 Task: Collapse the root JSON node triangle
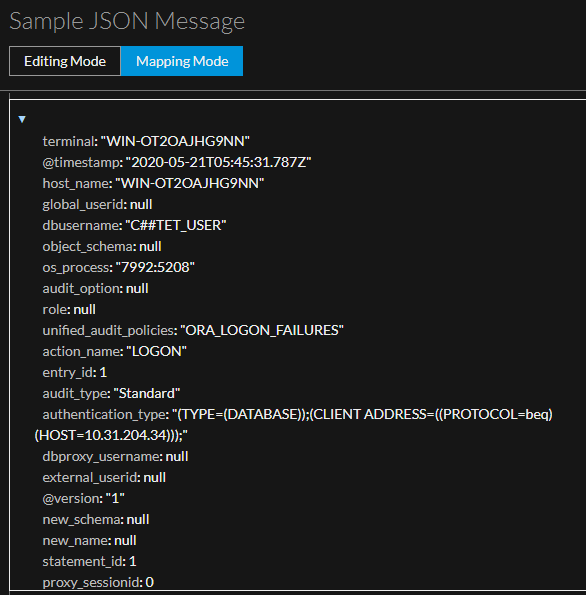tap(22, 119)
